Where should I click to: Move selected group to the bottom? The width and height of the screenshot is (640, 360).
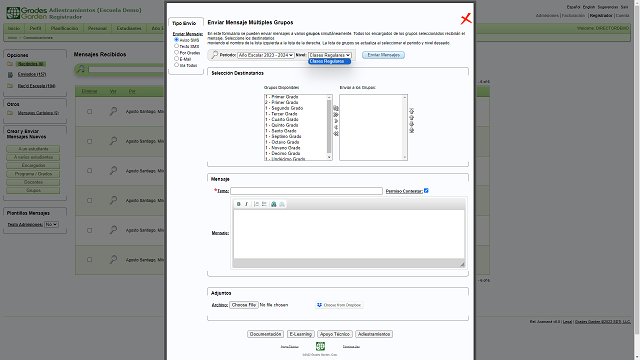[x=411, y=131]
